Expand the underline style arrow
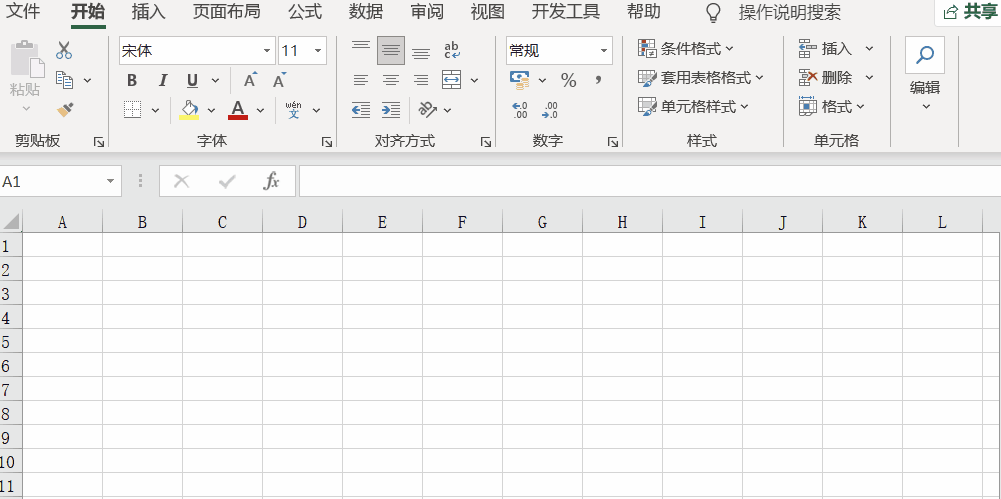The height and width of the screenshot is (499, 1001). click(x=215, y=80)
